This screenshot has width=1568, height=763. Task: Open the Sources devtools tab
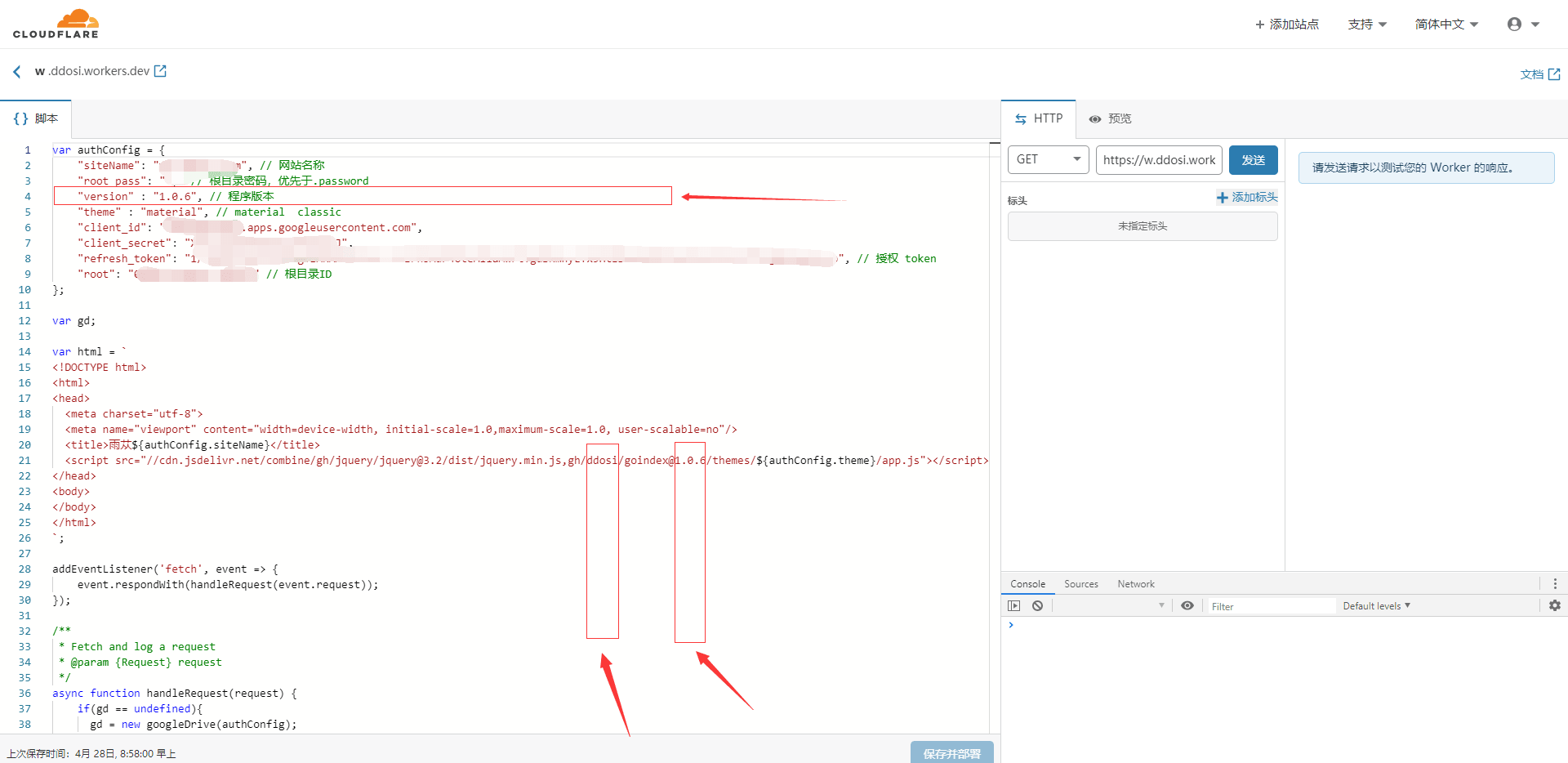click(x=1081, y=584)
